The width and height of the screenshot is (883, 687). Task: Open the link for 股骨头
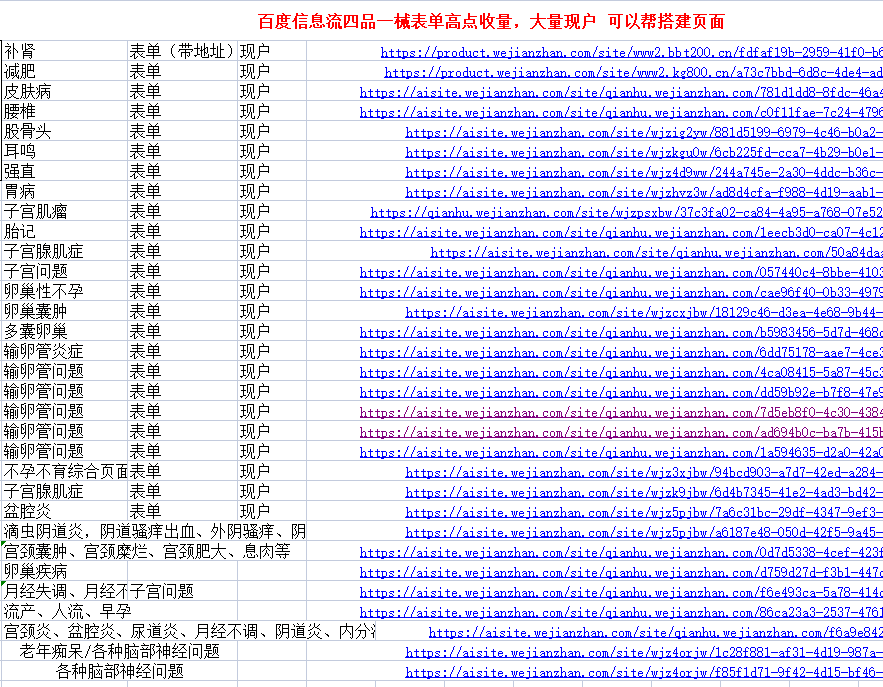642,132
